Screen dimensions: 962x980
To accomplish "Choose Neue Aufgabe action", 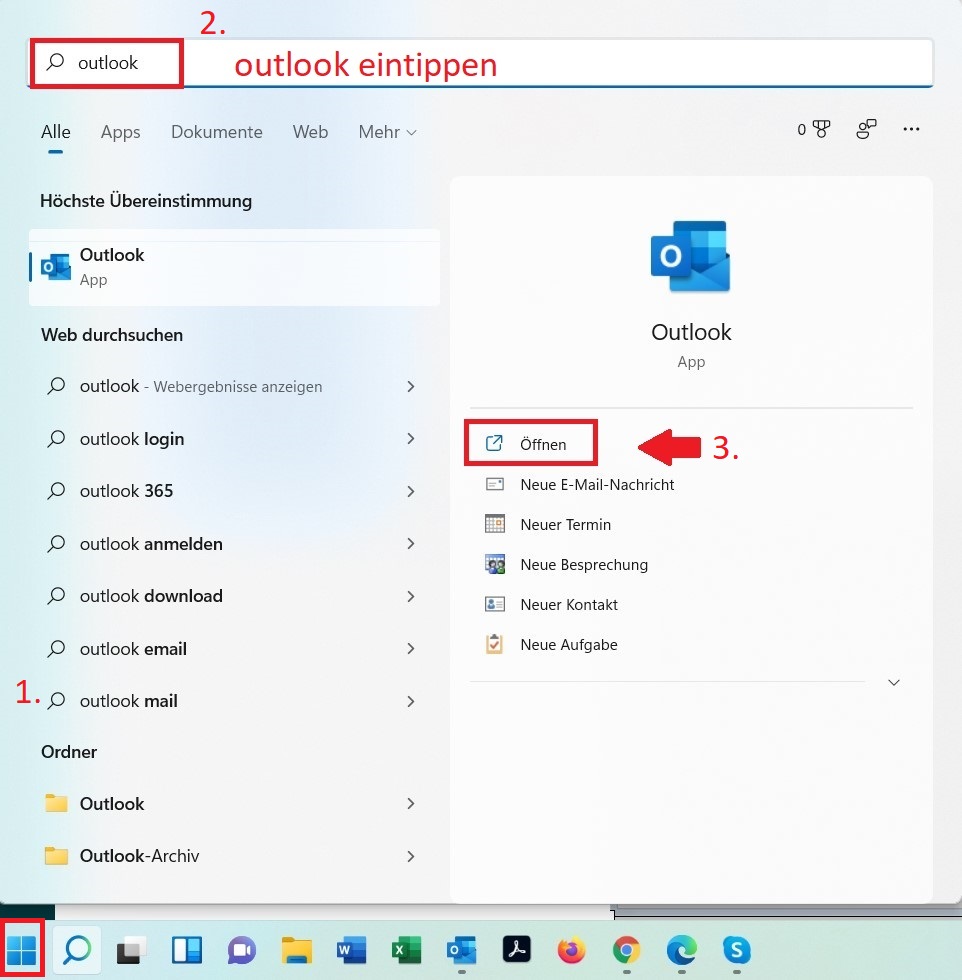I will point(569,644).
